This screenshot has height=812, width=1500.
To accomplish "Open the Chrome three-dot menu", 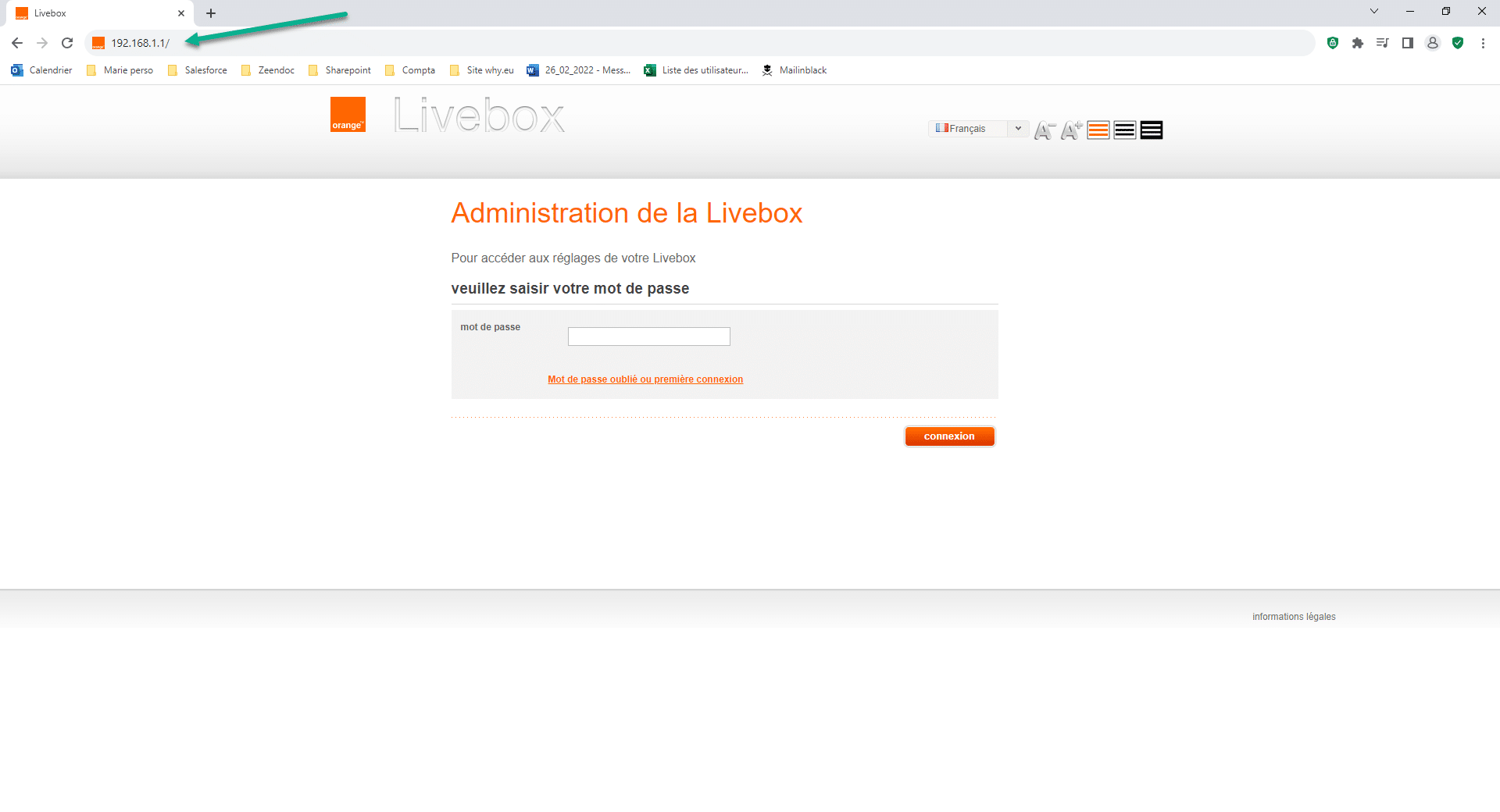I will 1483,43.
